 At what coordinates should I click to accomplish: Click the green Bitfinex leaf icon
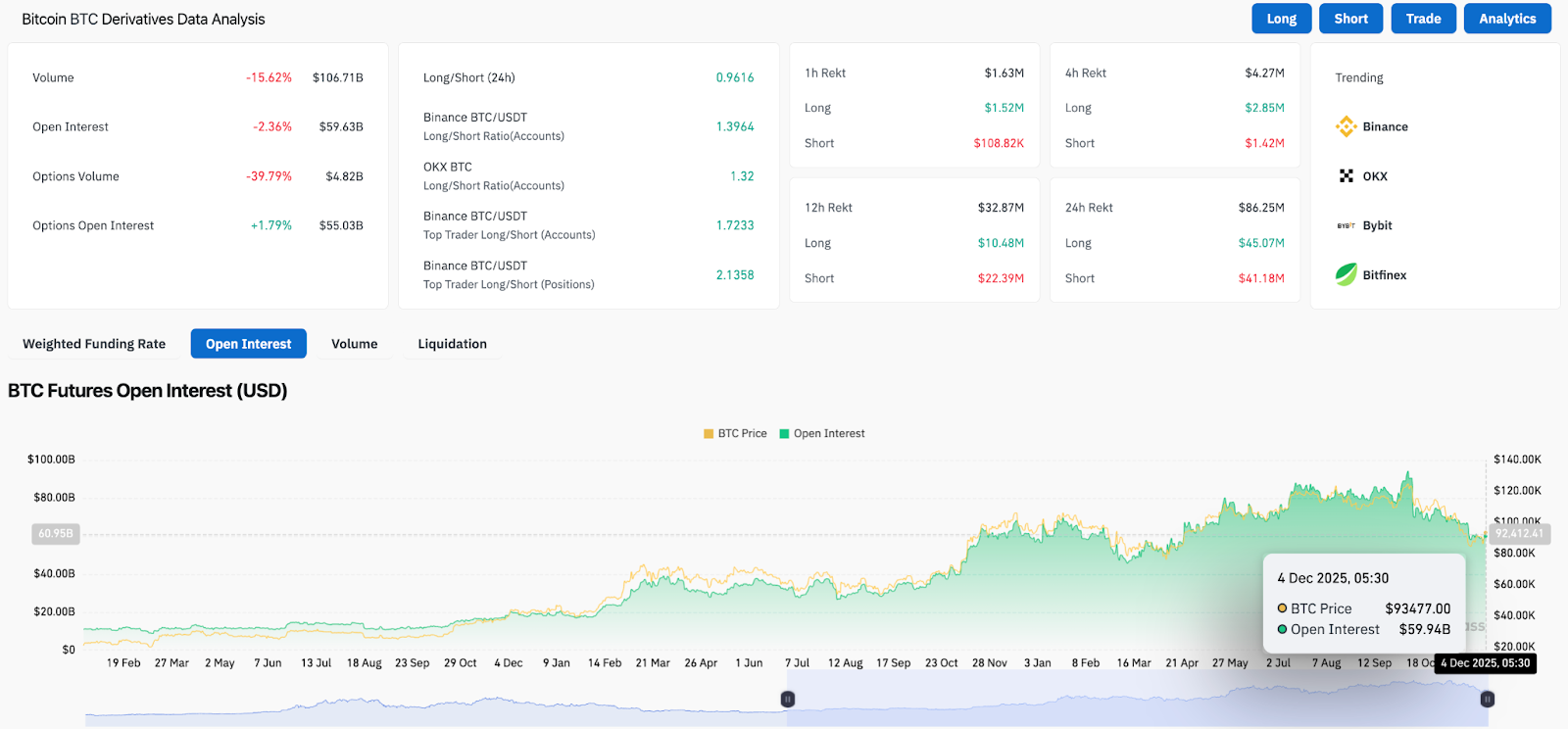click(x=1346, y=274)
